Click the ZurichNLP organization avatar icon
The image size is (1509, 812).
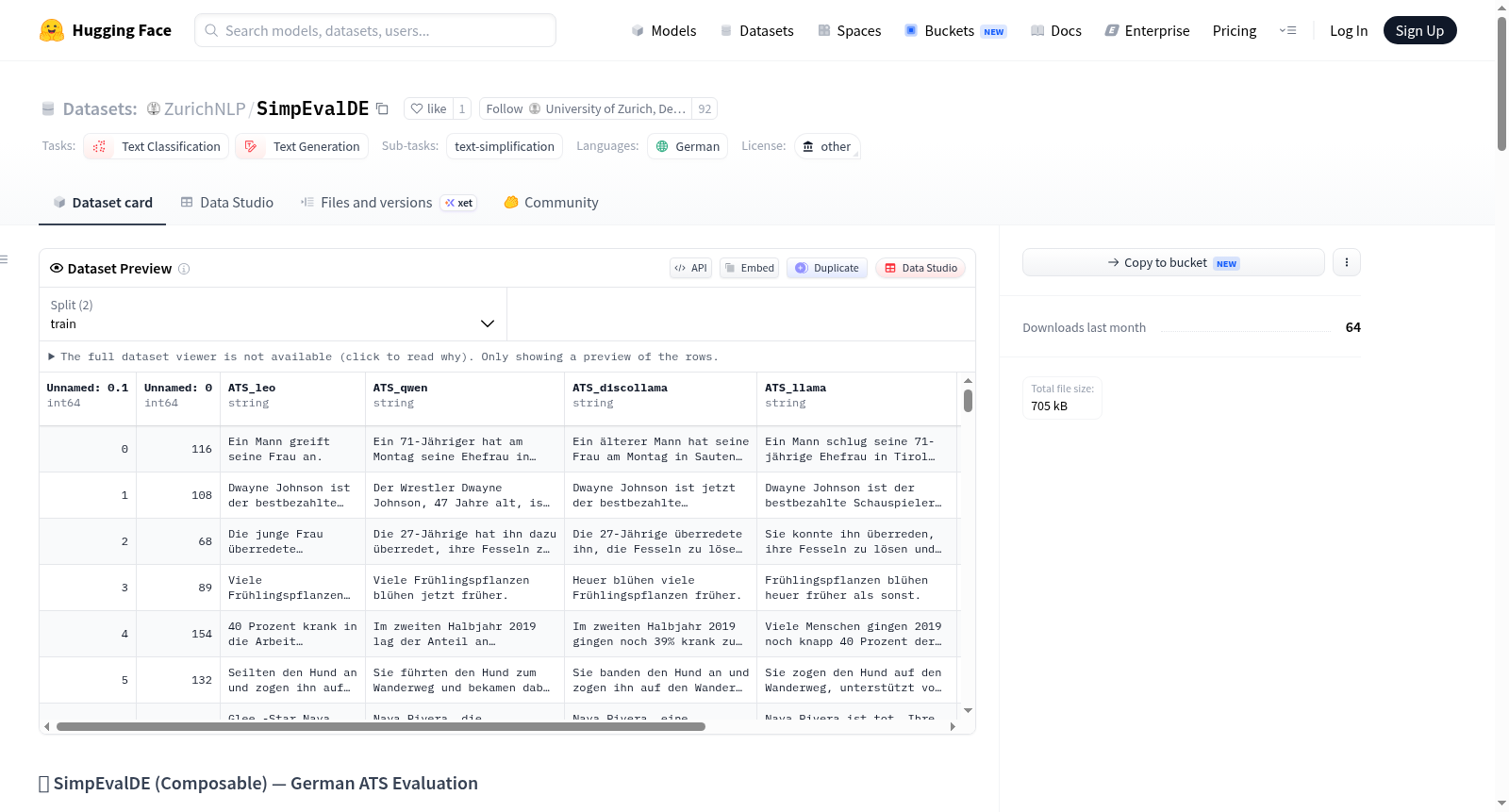click(x=154, y=108)
